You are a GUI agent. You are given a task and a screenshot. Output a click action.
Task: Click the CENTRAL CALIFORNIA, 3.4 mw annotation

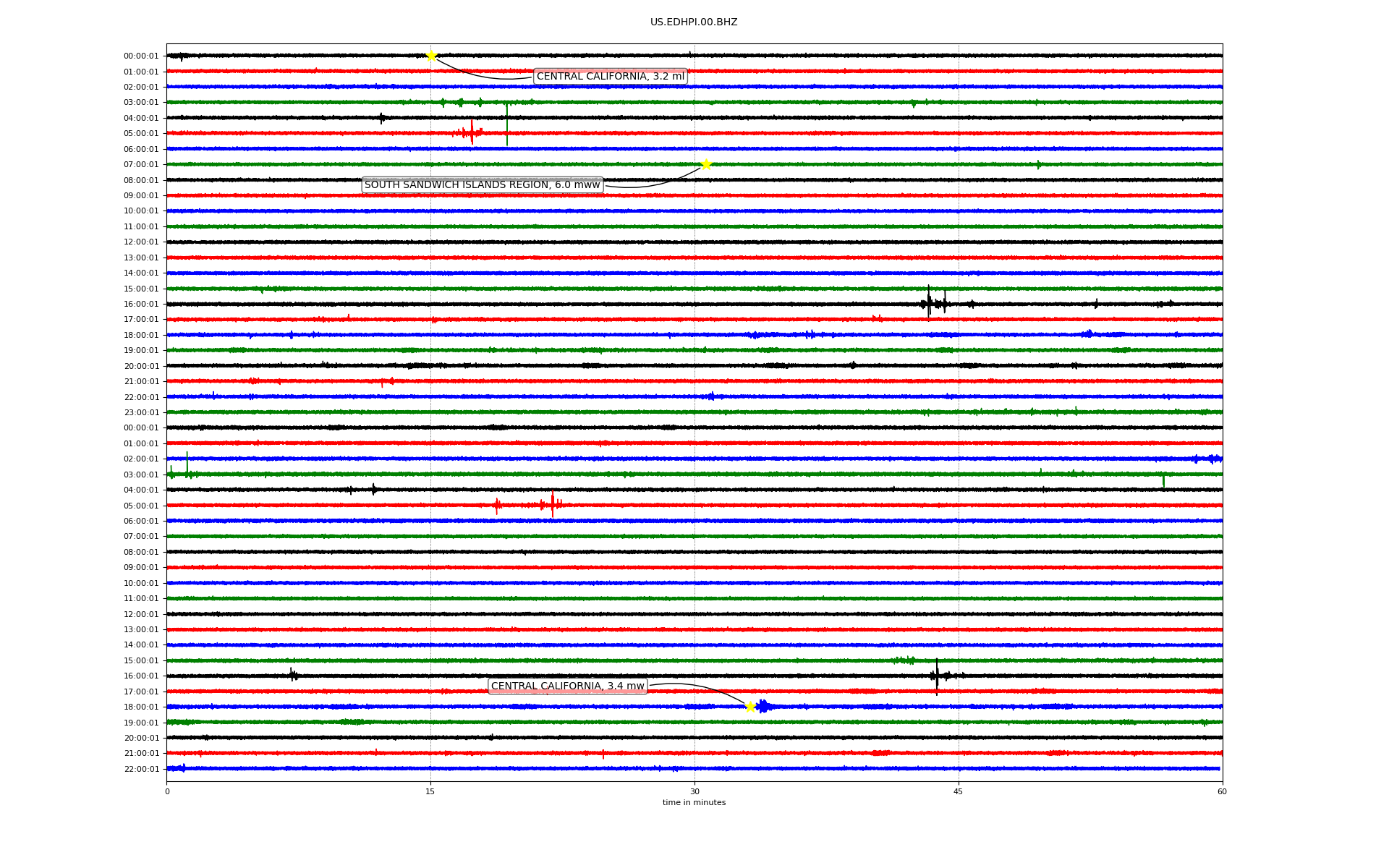point(567,686)
